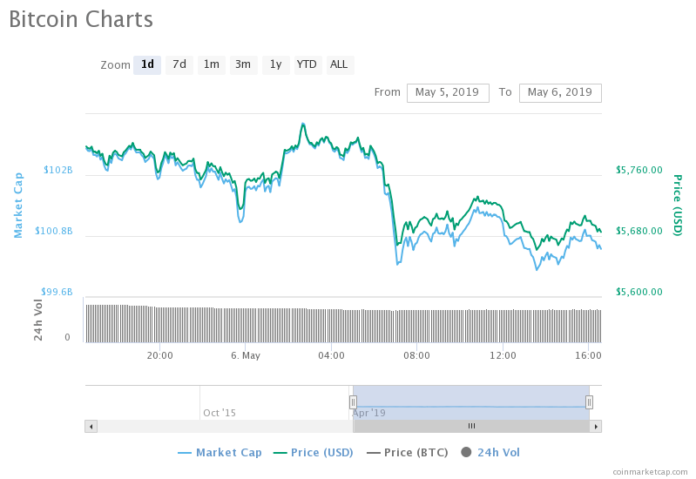Grab the right range selector handle

(589, 402)
